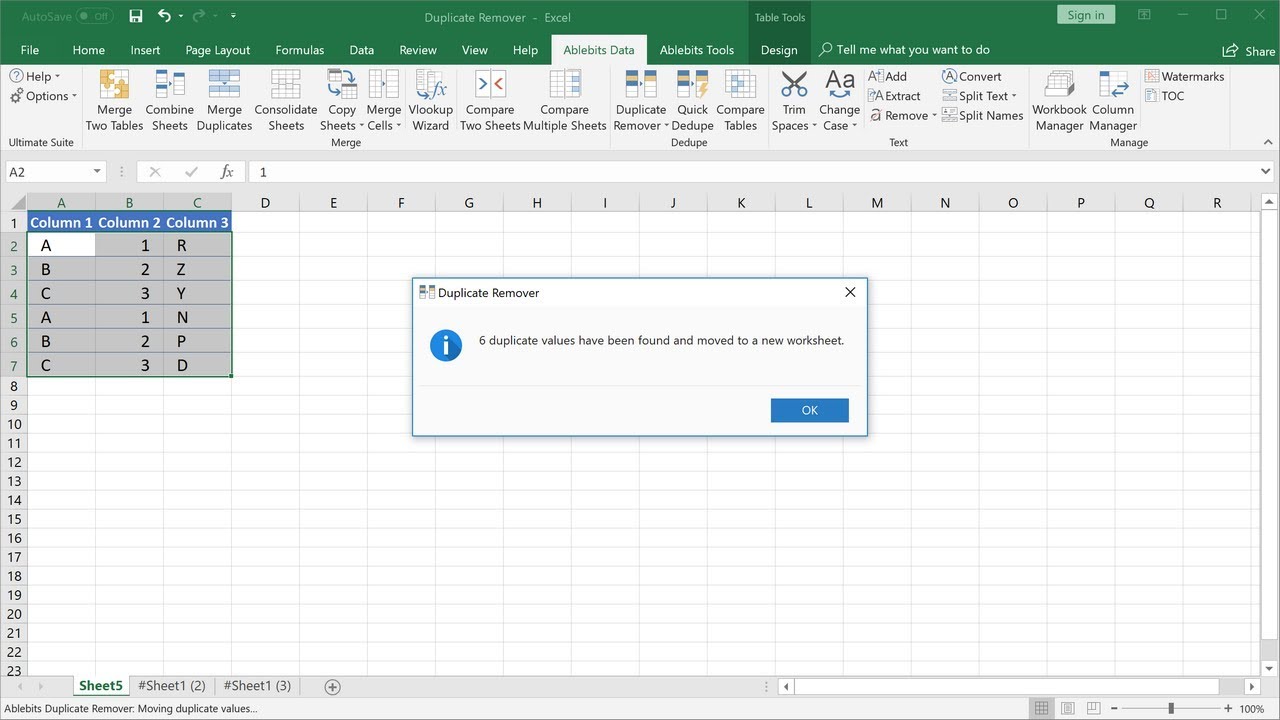
Task: Open Ribbon Display Options button
Action: tap(1145, 15)
